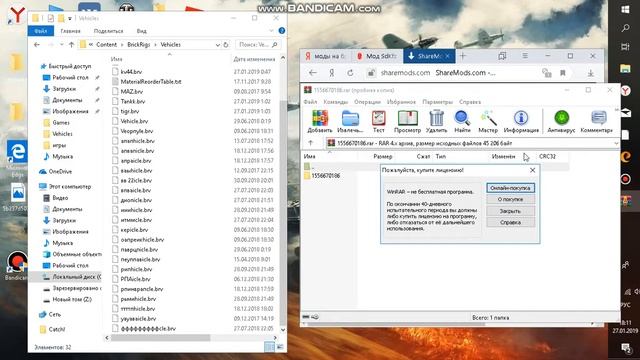The width and height of the screenshot is (640, 360).
Task: Select Tankk.brv file in Explorer
Action: click(133, 101)
